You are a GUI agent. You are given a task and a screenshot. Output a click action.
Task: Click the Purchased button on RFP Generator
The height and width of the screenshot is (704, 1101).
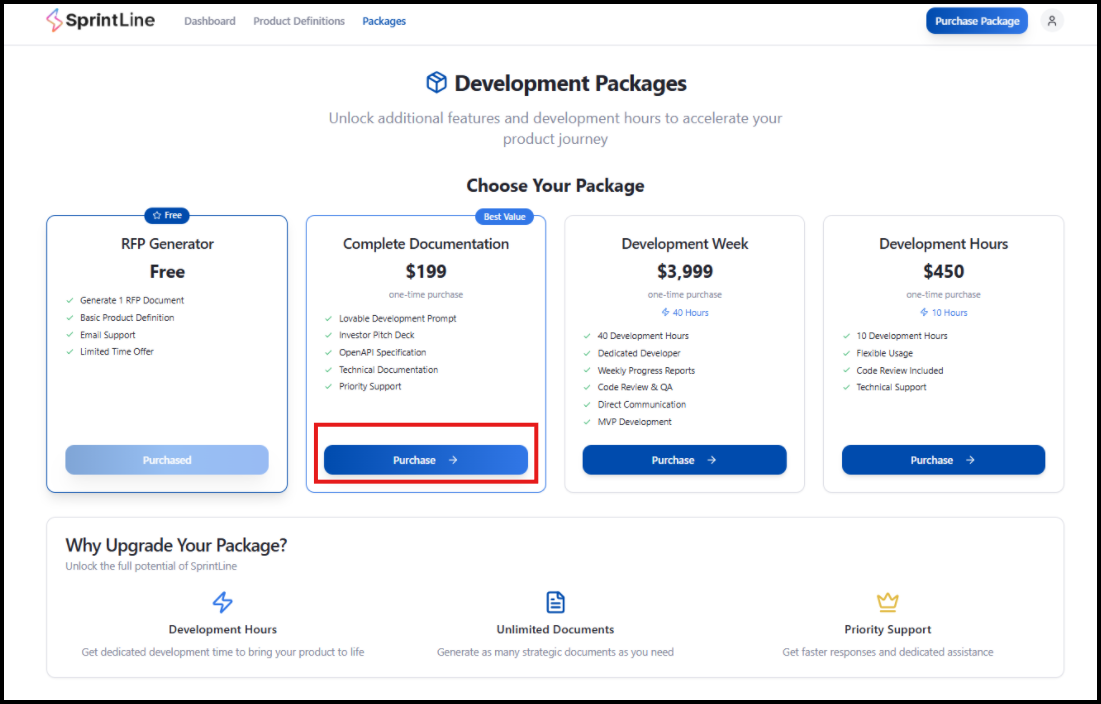coord(167,460)
